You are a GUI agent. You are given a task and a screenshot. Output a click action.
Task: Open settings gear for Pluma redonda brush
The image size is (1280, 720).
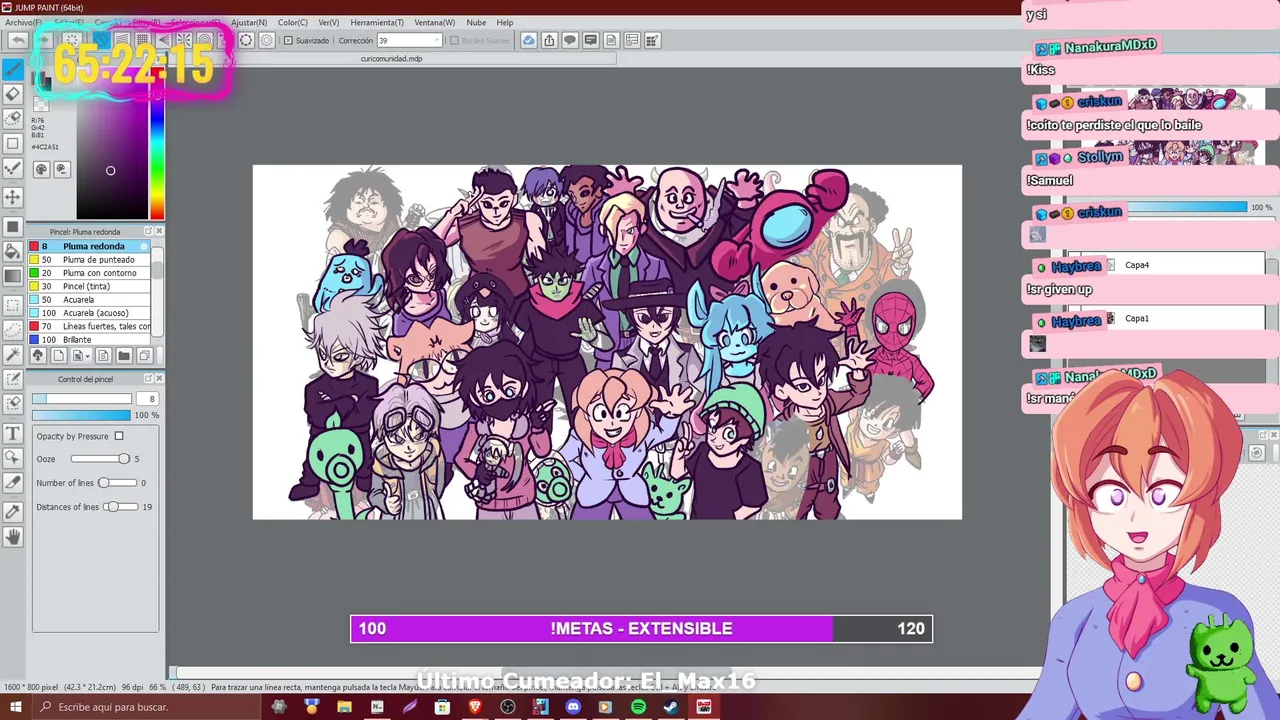click(x=145, y=246)
